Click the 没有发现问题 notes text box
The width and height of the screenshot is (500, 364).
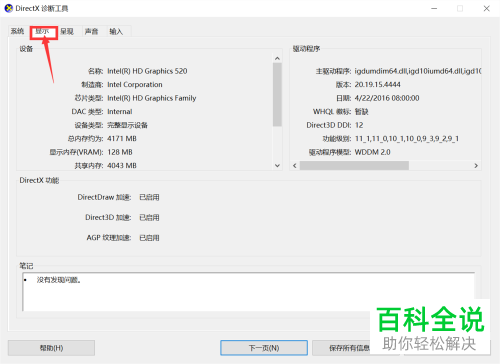[249, 292]
